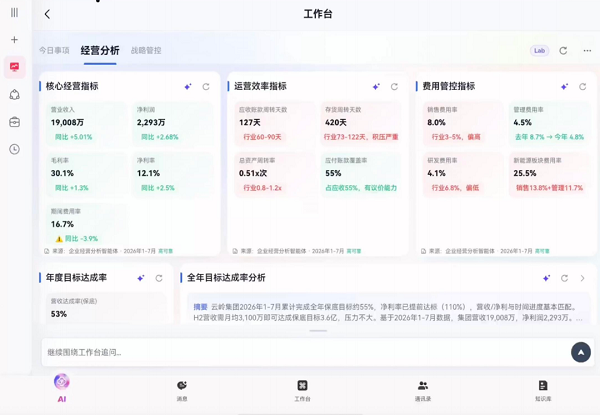Click AI sparkle on 运营效率指标 card
Viewport: 600px width, 415px height.
tap(376, 87)
